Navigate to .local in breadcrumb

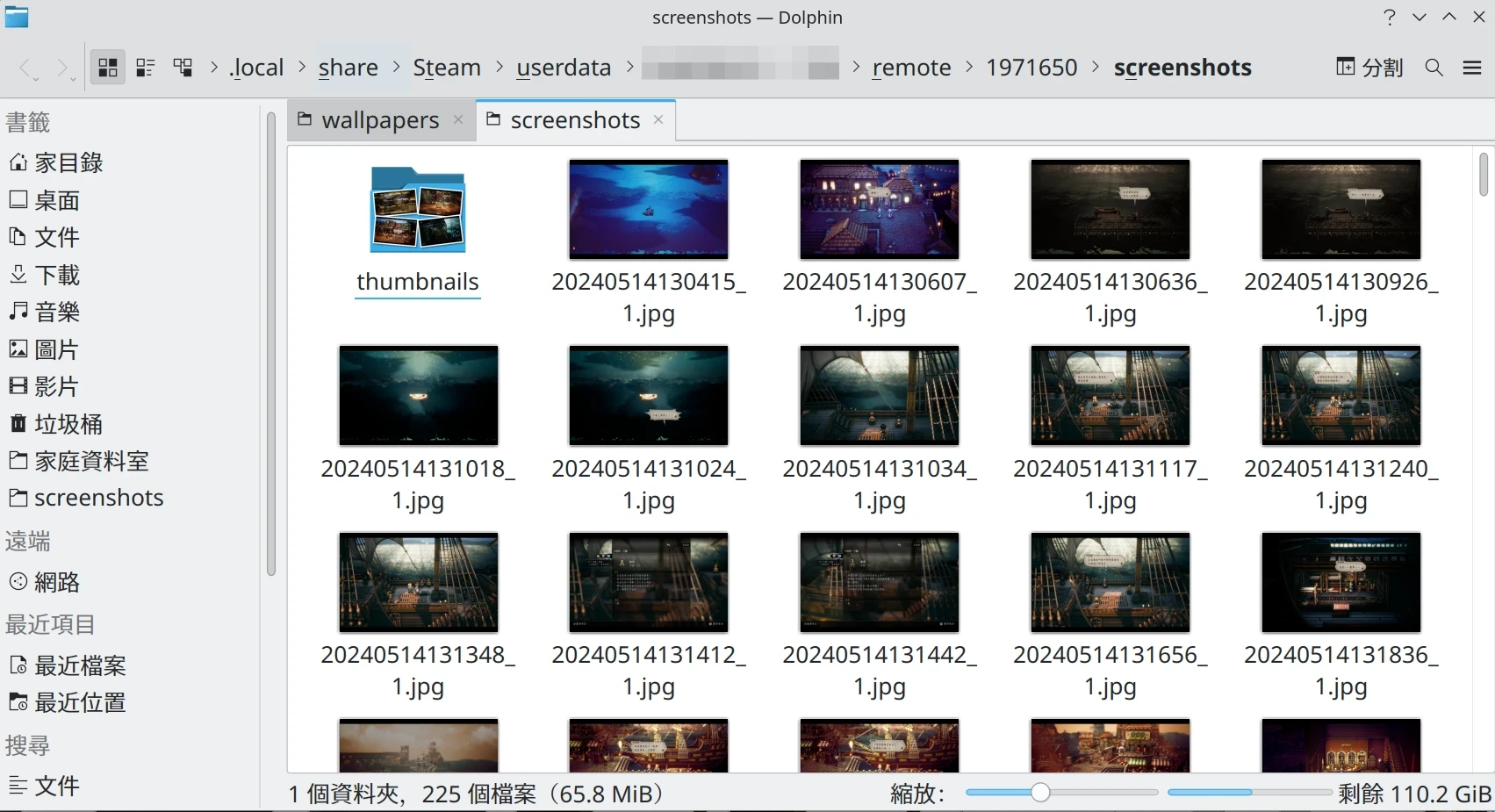coord(256,68)
